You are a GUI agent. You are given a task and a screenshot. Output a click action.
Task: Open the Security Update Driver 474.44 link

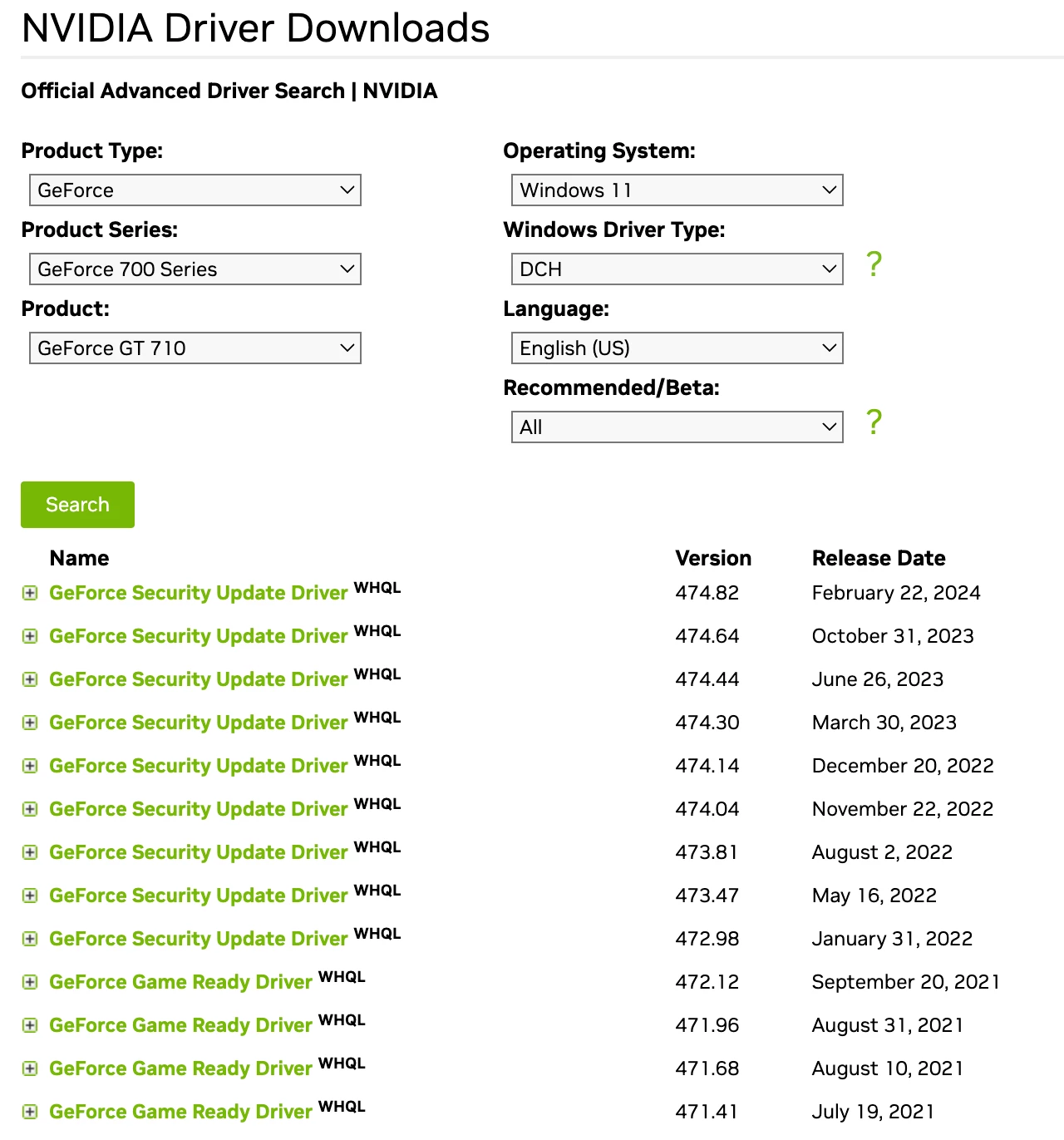pos(198,679)
